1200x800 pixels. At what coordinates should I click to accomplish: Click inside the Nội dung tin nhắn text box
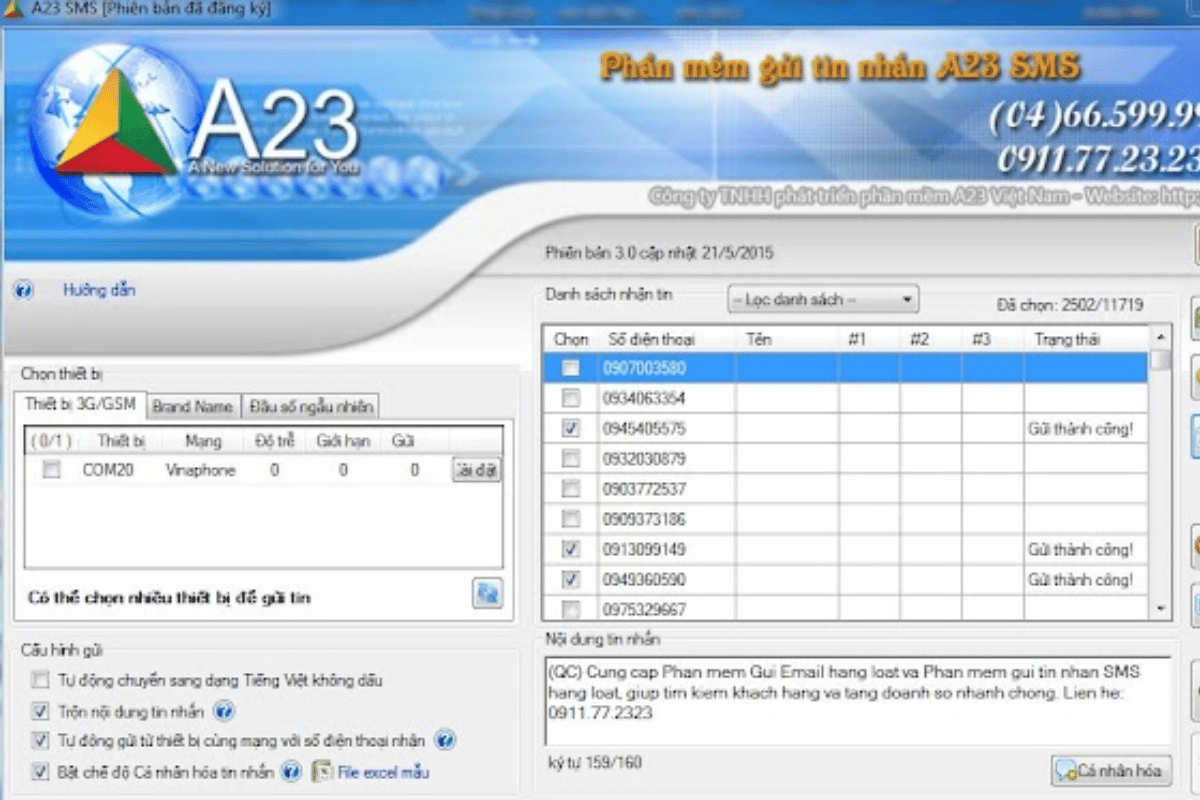858,700
